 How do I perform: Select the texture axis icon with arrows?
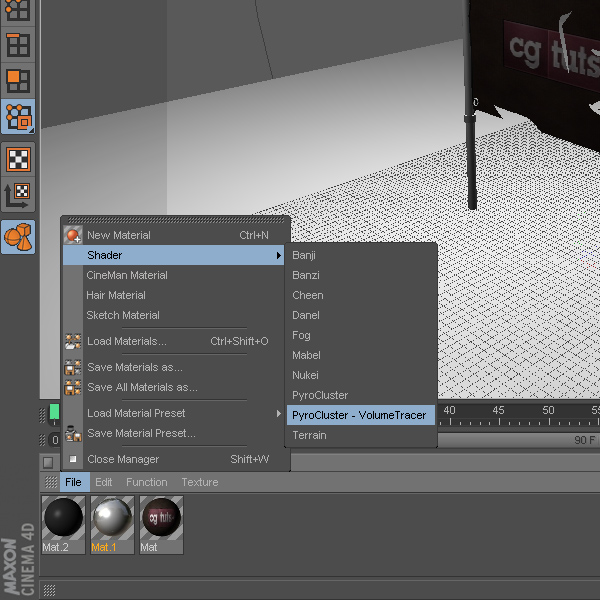coord(18,195)
